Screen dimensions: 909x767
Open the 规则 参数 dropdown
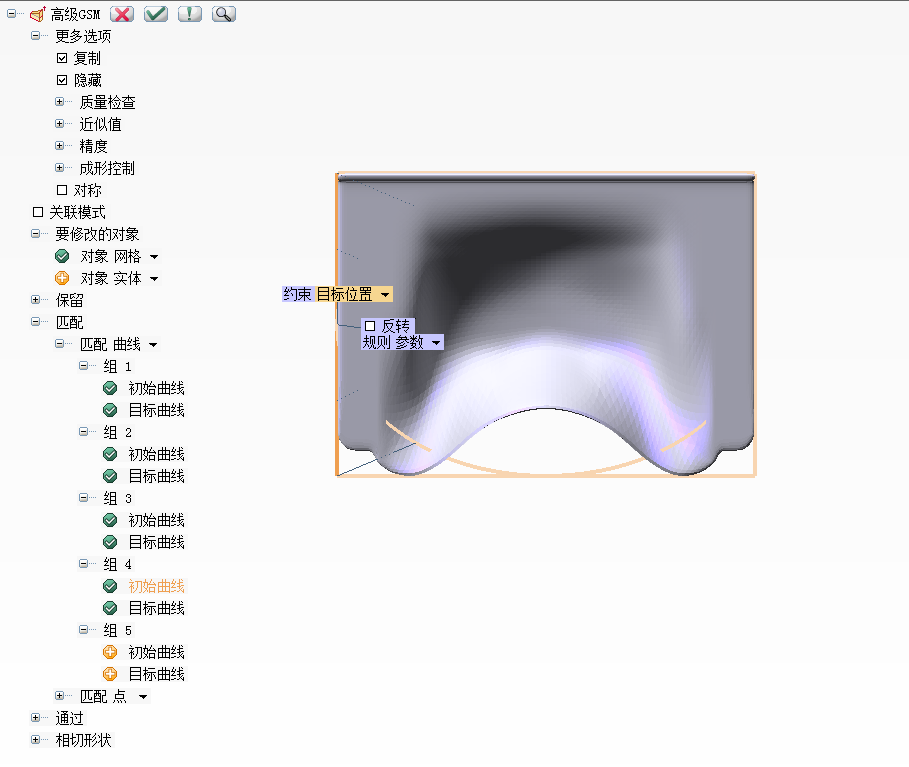[436, 342]
